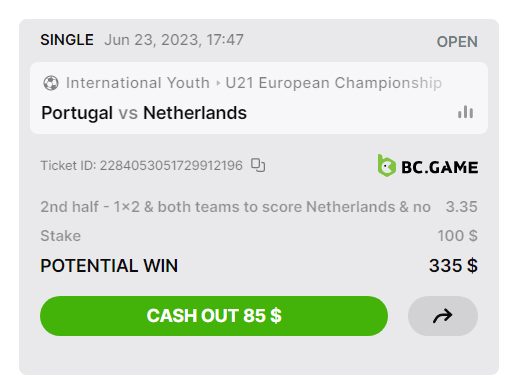
Task: Open match statistics bar chart icon
Action: (465, 112)
